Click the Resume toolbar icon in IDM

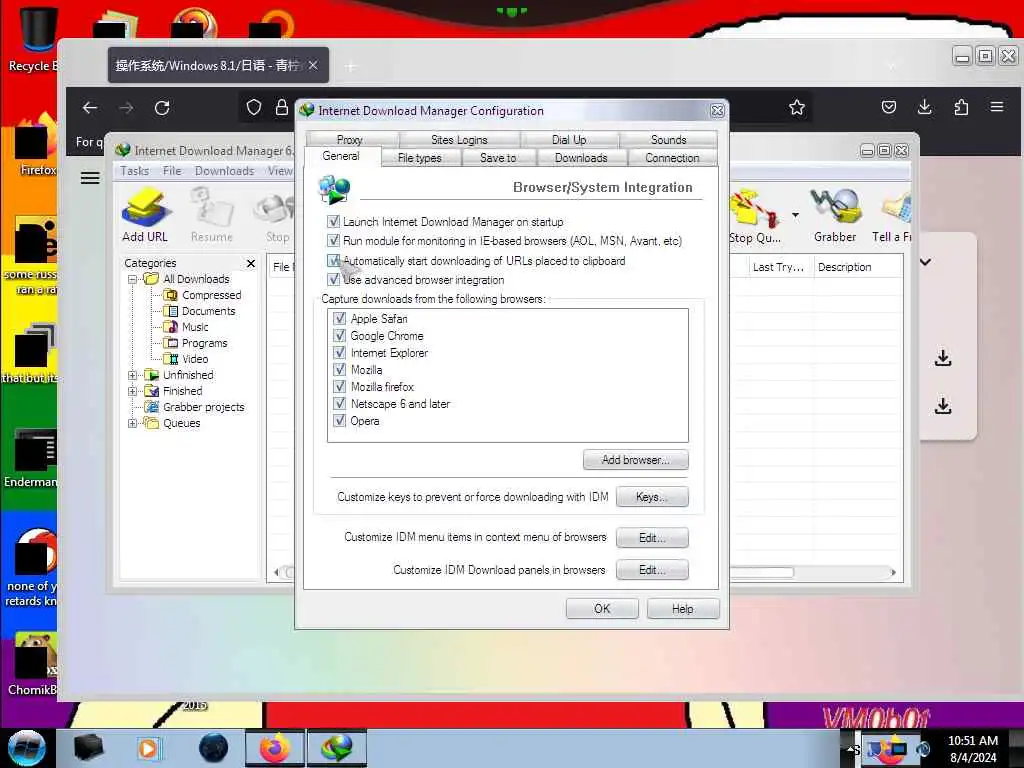[212, 214]
